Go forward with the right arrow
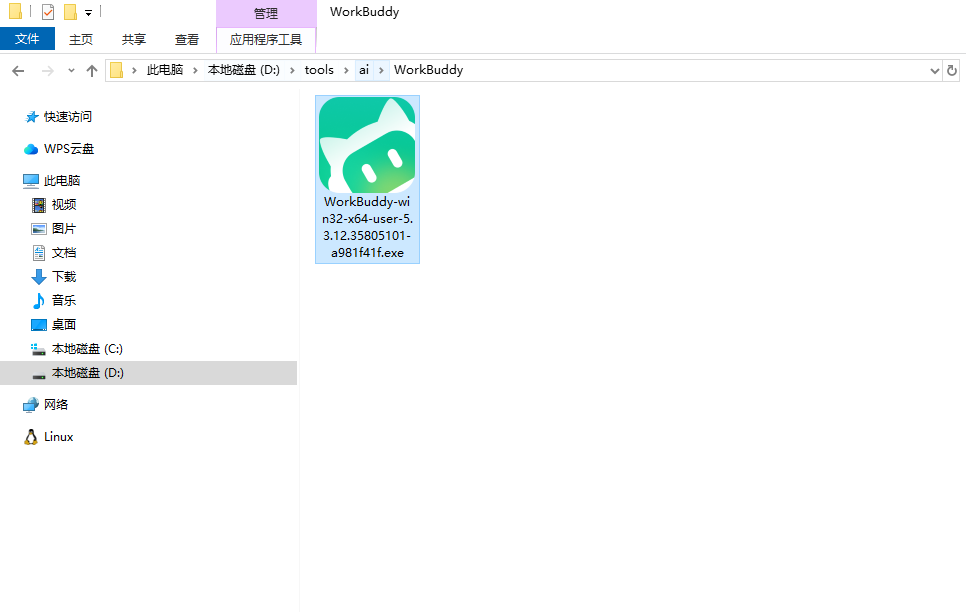 [x=47, y=71]
